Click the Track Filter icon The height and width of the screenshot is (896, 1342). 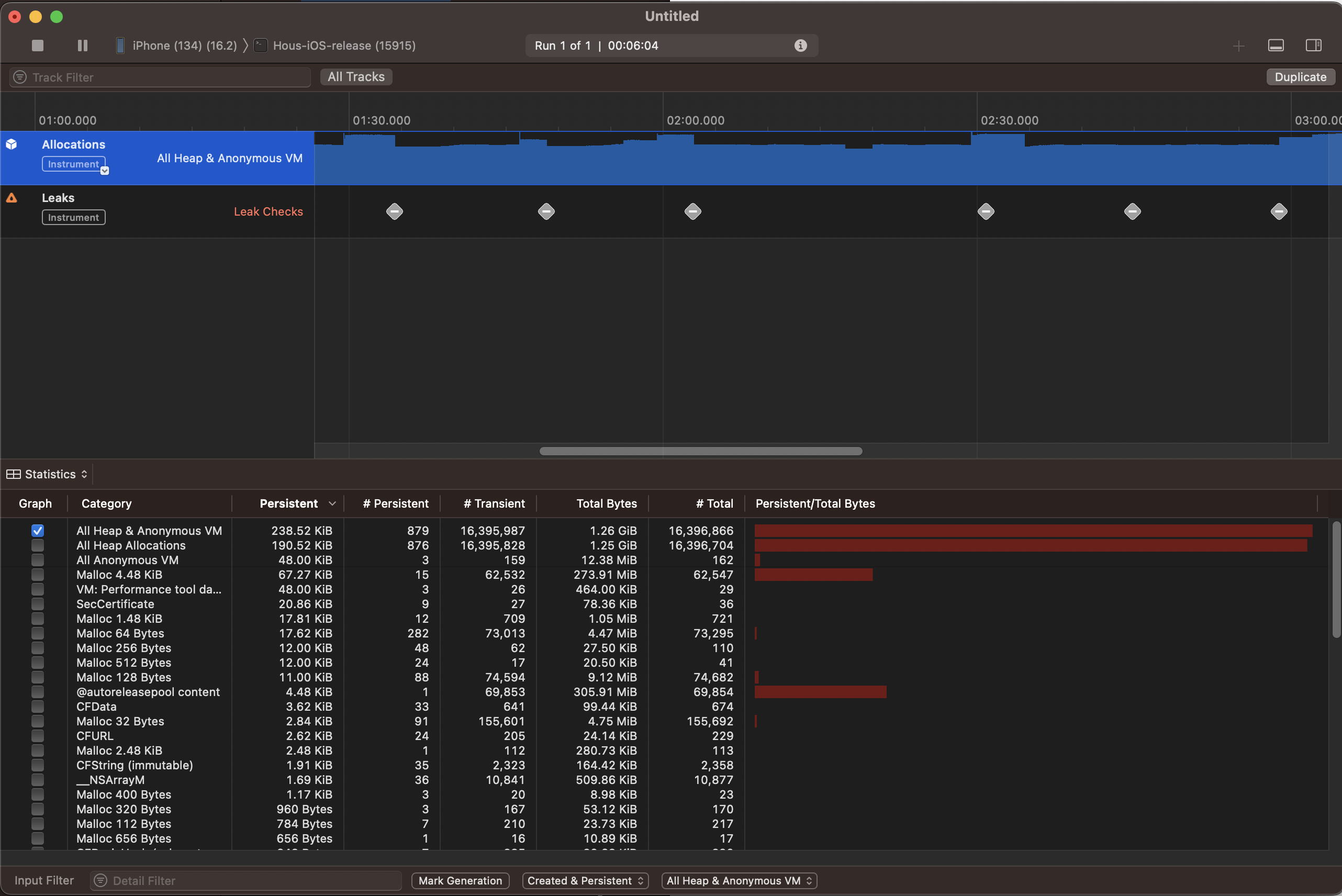(20, 77)
